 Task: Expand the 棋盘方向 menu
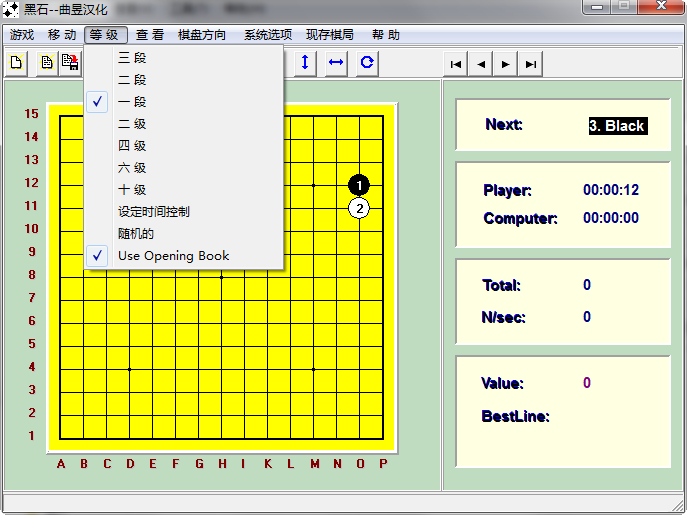click(x=202, y=35)
